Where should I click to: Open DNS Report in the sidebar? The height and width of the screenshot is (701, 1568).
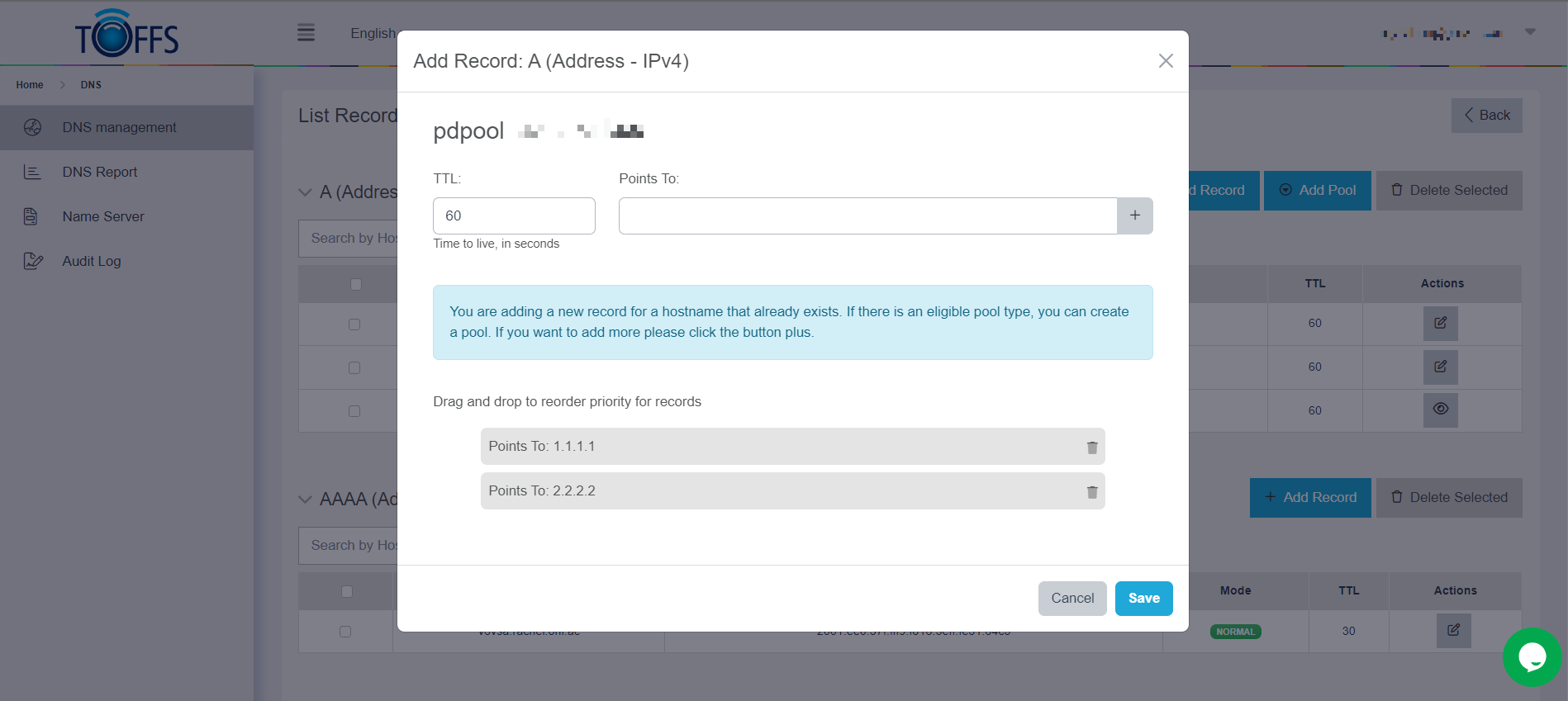coord(100,172)
